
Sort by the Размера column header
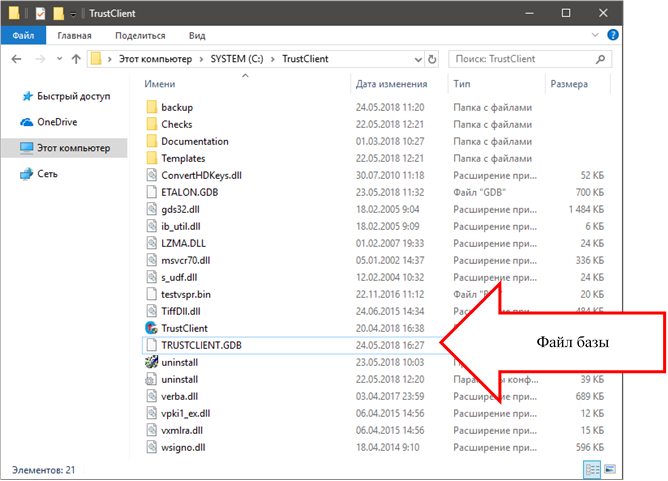click(x=569, y=84)
